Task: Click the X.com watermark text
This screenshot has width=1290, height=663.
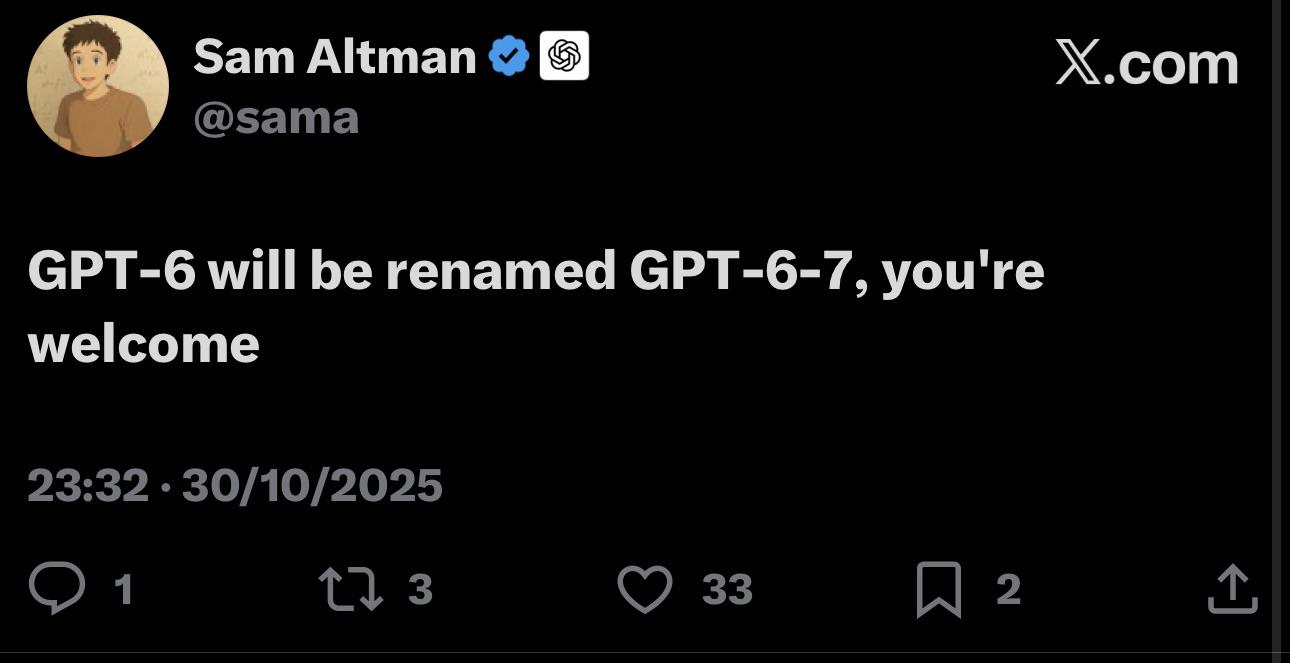Action: (1146, 64)
